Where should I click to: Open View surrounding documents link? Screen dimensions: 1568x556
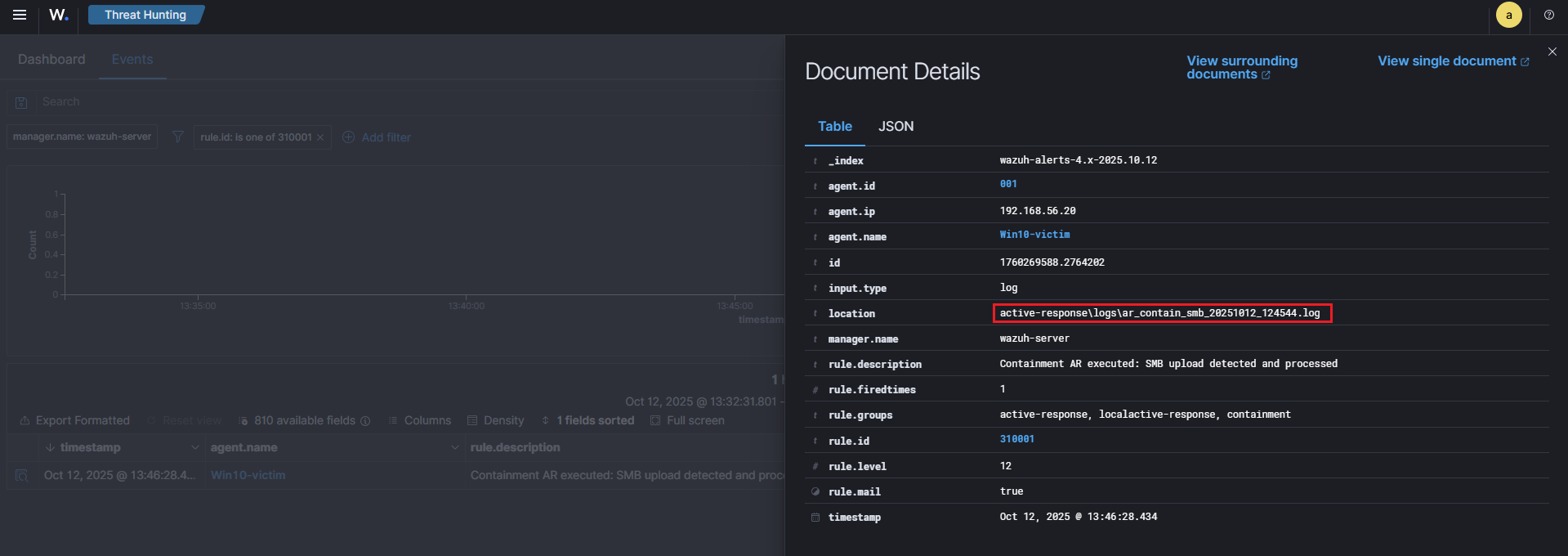point(1241,67)
